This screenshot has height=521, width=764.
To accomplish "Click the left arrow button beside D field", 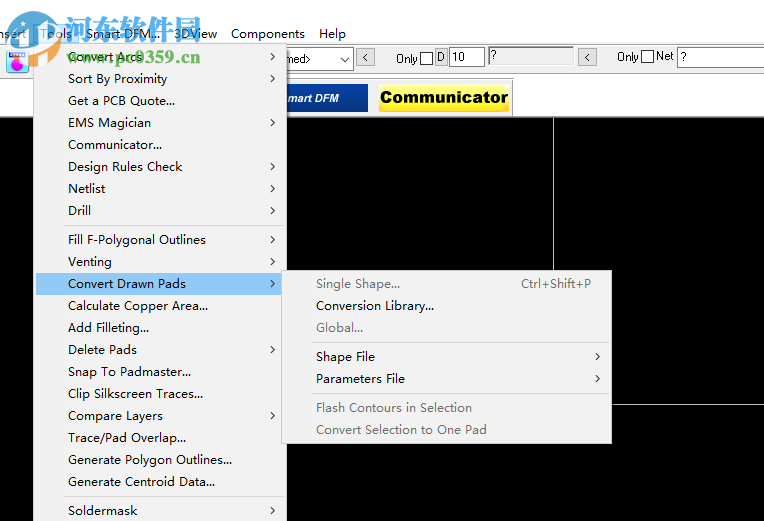I will [365, 58].
